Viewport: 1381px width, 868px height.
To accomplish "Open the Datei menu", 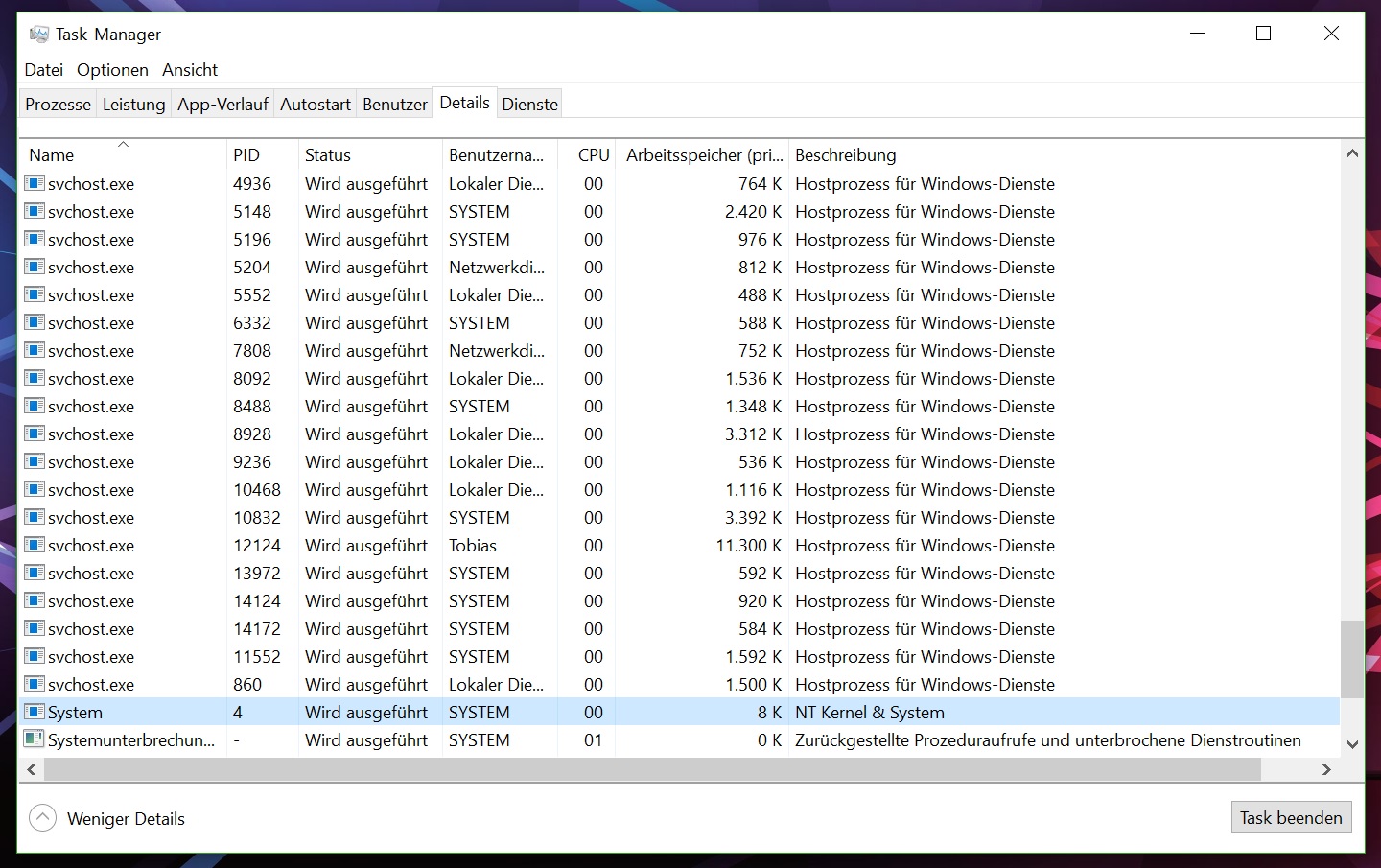I will [44, 70].
